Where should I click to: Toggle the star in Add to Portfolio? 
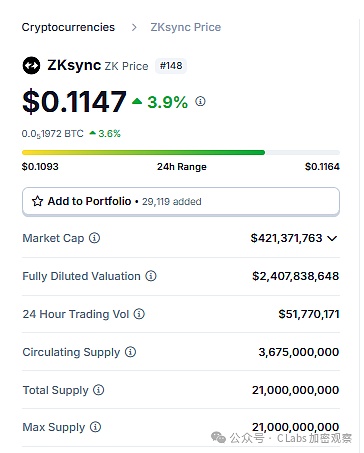37,201
